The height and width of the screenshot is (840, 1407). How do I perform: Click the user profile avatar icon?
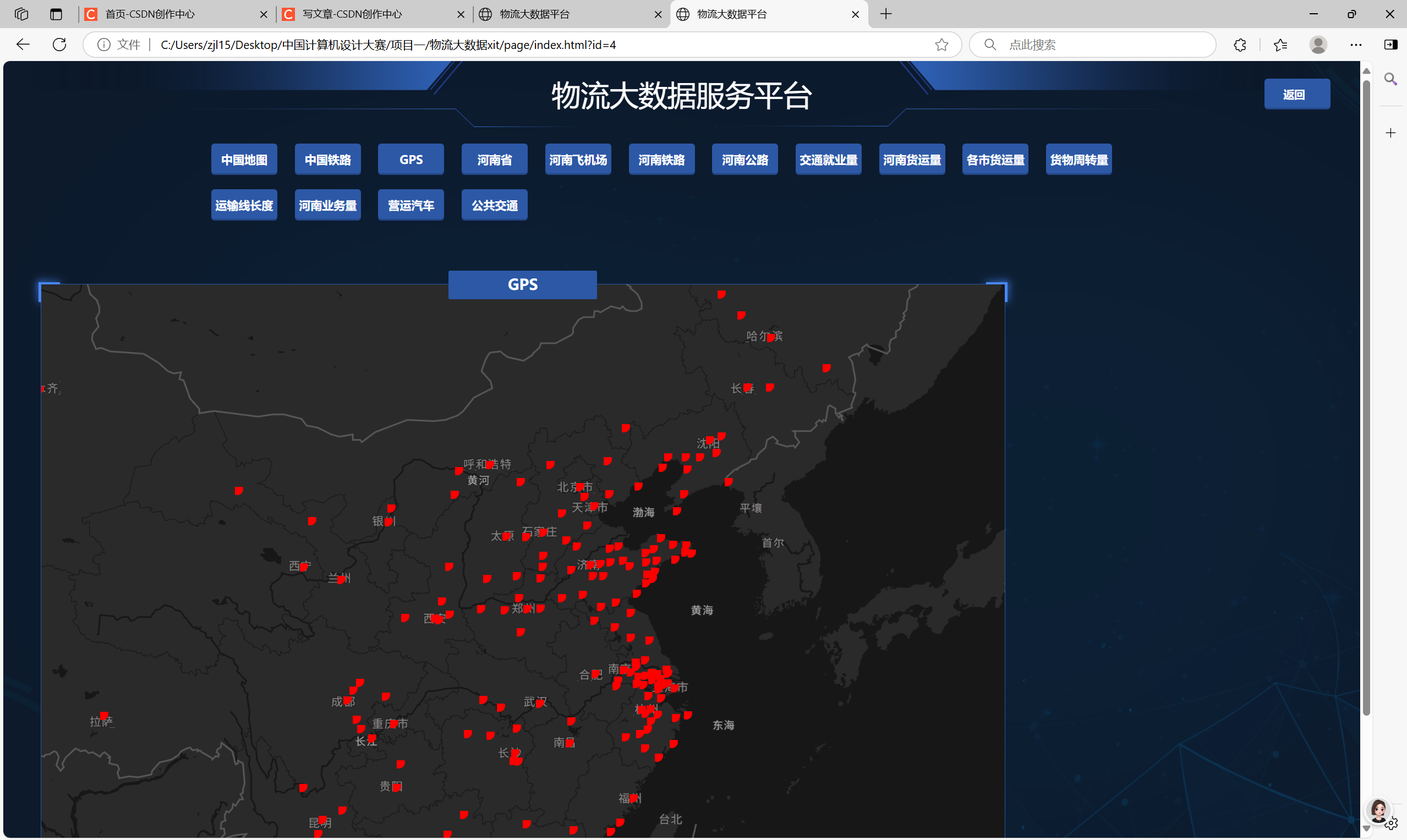pos(1317,45)
